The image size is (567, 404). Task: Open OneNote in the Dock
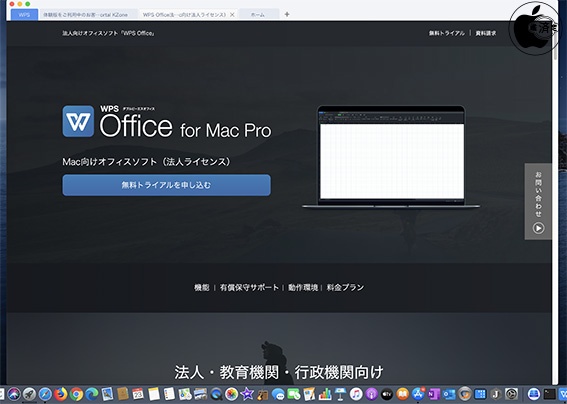[x=434, y=394]
